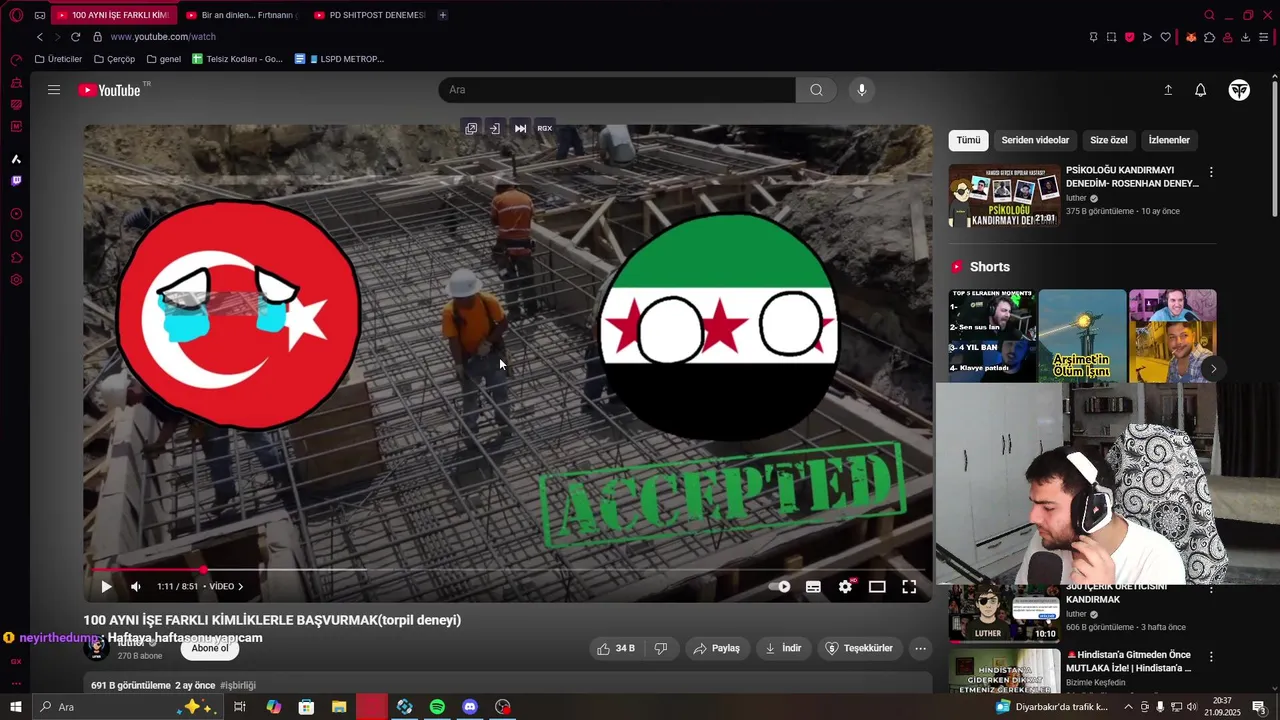Open the Üreticiler bookmarks folder
The width and height of the screenshot is (1280, 720).
coord(58,59)
